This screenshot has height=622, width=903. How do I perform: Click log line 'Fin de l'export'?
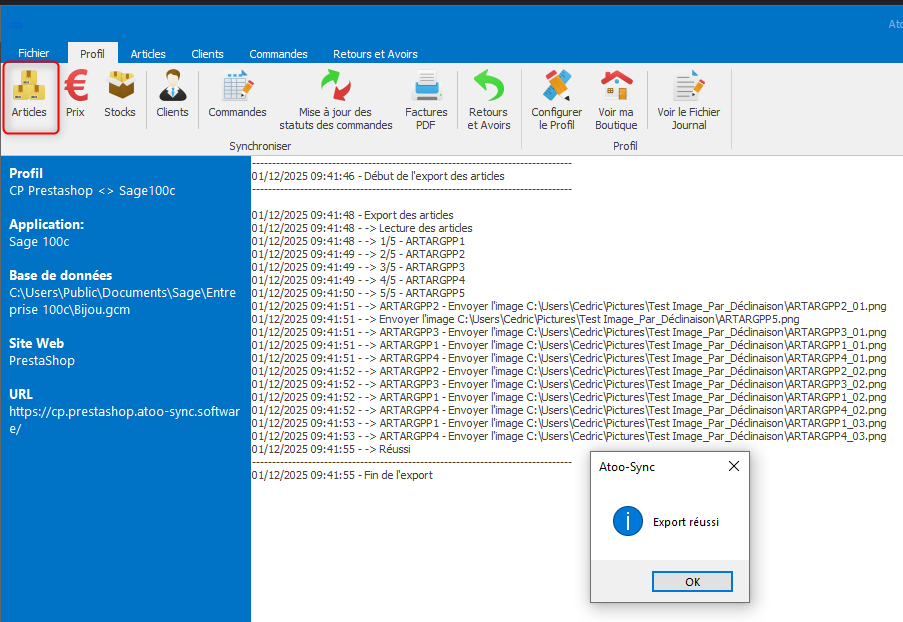342,475
